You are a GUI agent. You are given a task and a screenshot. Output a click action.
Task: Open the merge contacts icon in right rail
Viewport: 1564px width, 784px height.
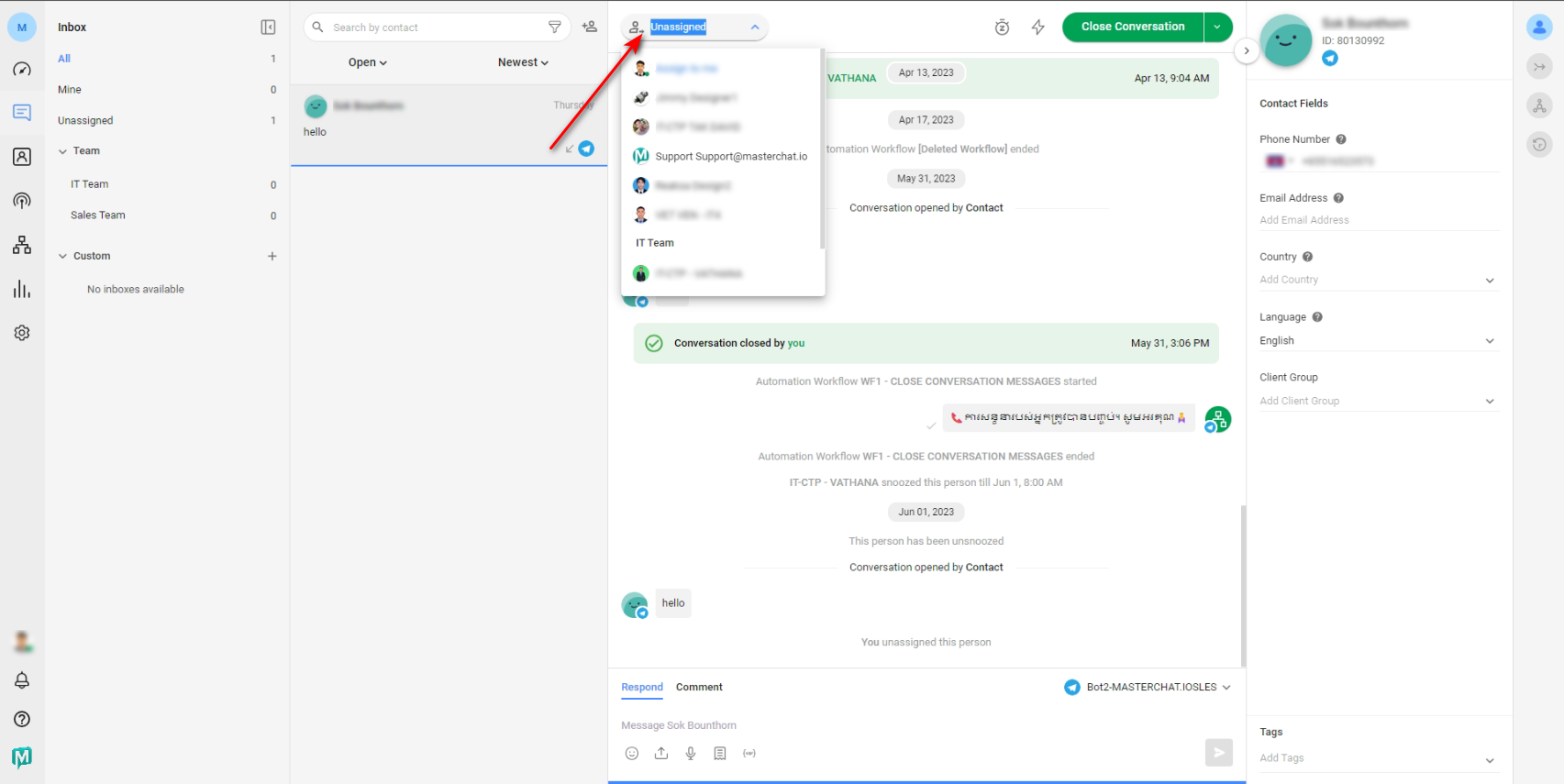tap(1539, 66)
